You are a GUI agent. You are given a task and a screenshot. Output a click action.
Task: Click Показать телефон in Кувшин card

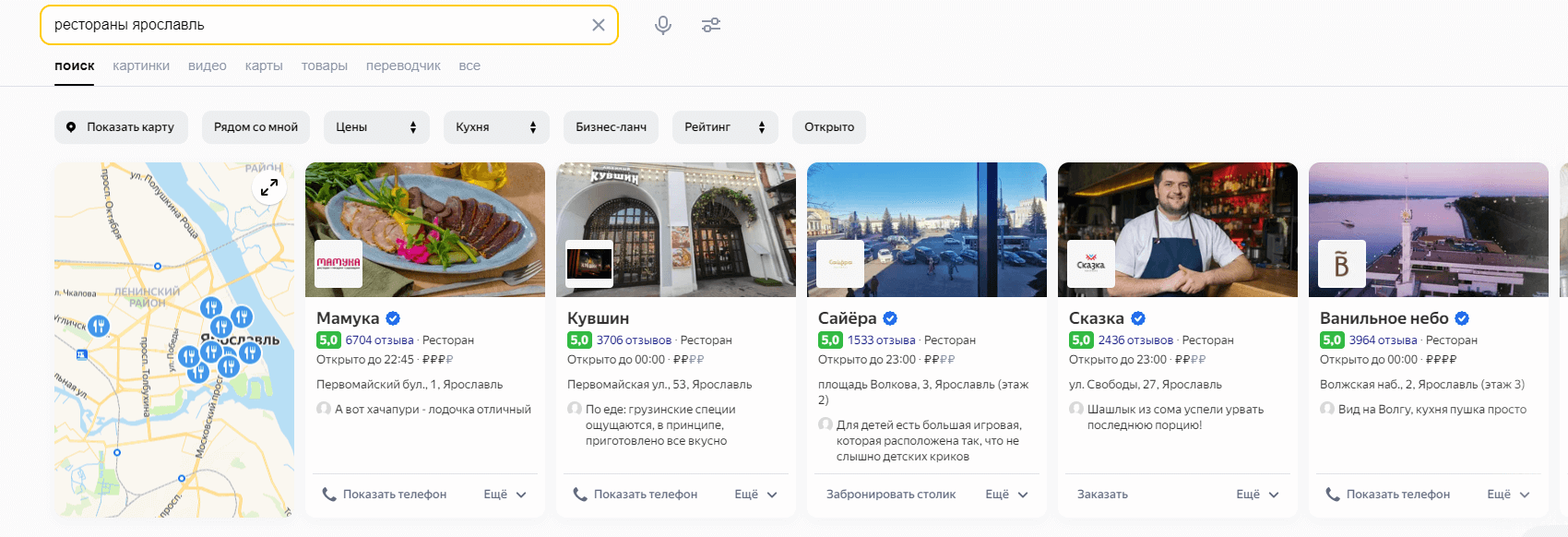click(646, 495)
